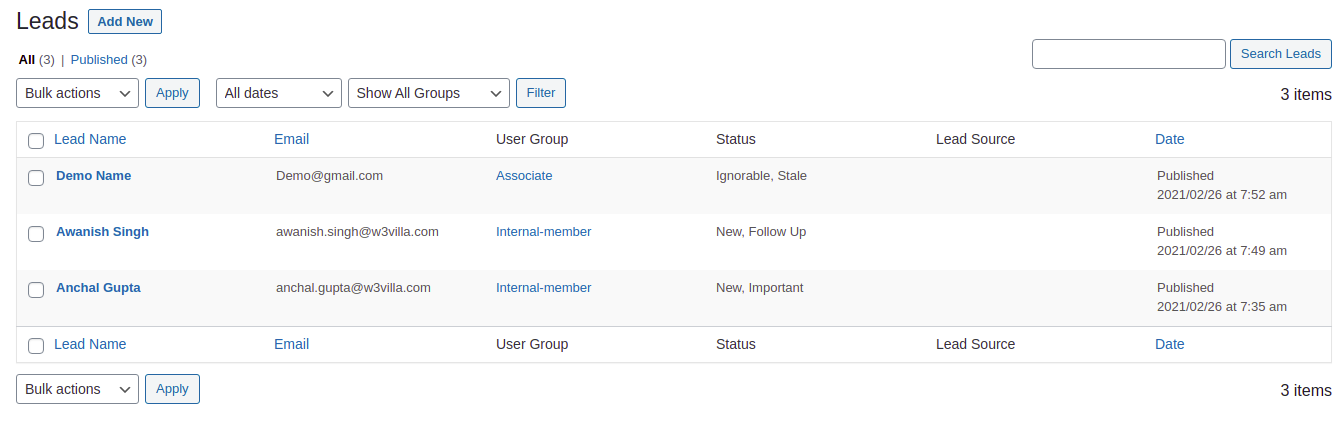This screenshot has height=433, width=1342.
Task: Open the bottom Bulk actions dropdown
Action: (77, 389)
